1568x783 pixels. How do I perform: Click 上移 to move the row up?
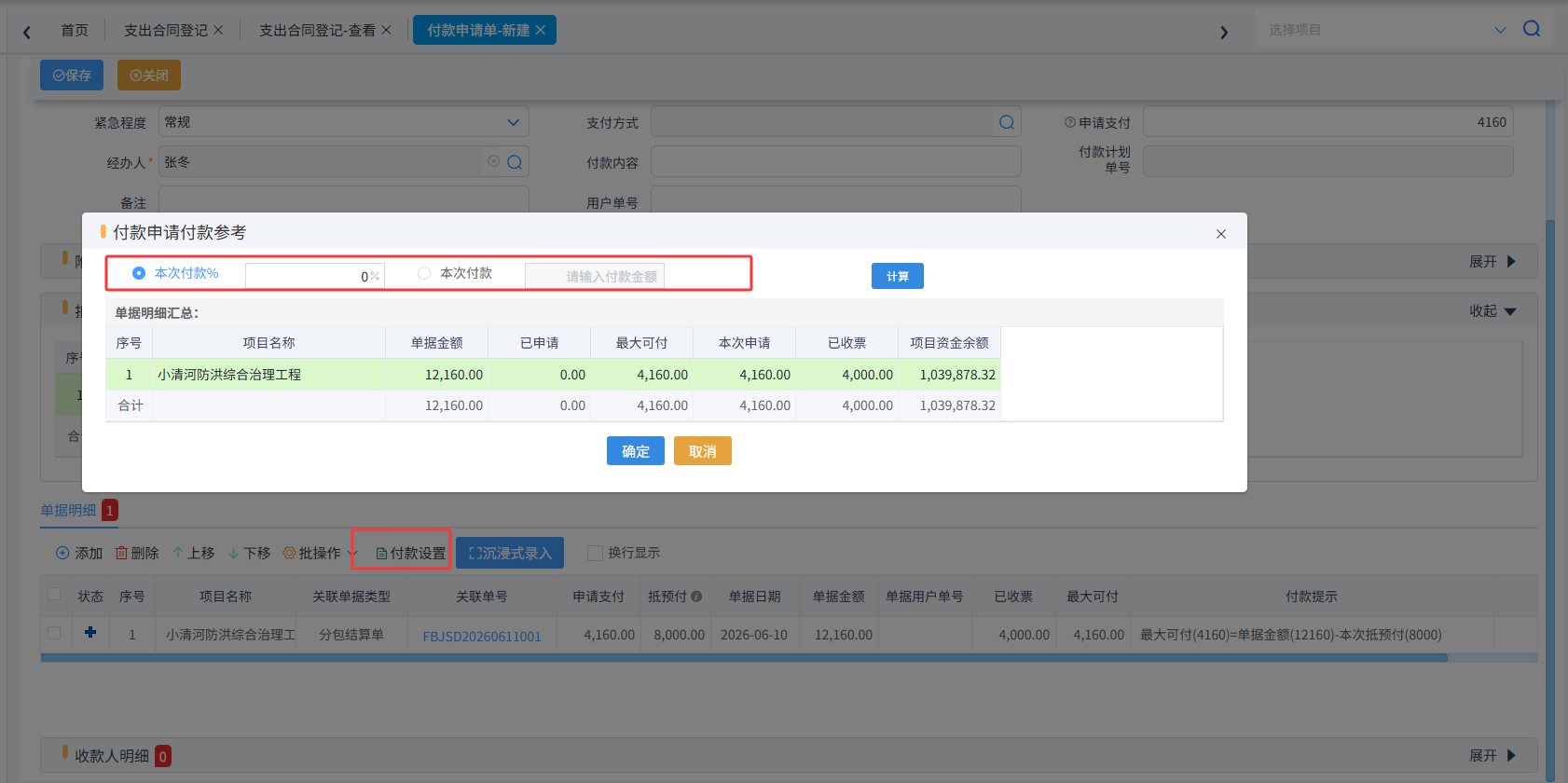tap(194, 553)
